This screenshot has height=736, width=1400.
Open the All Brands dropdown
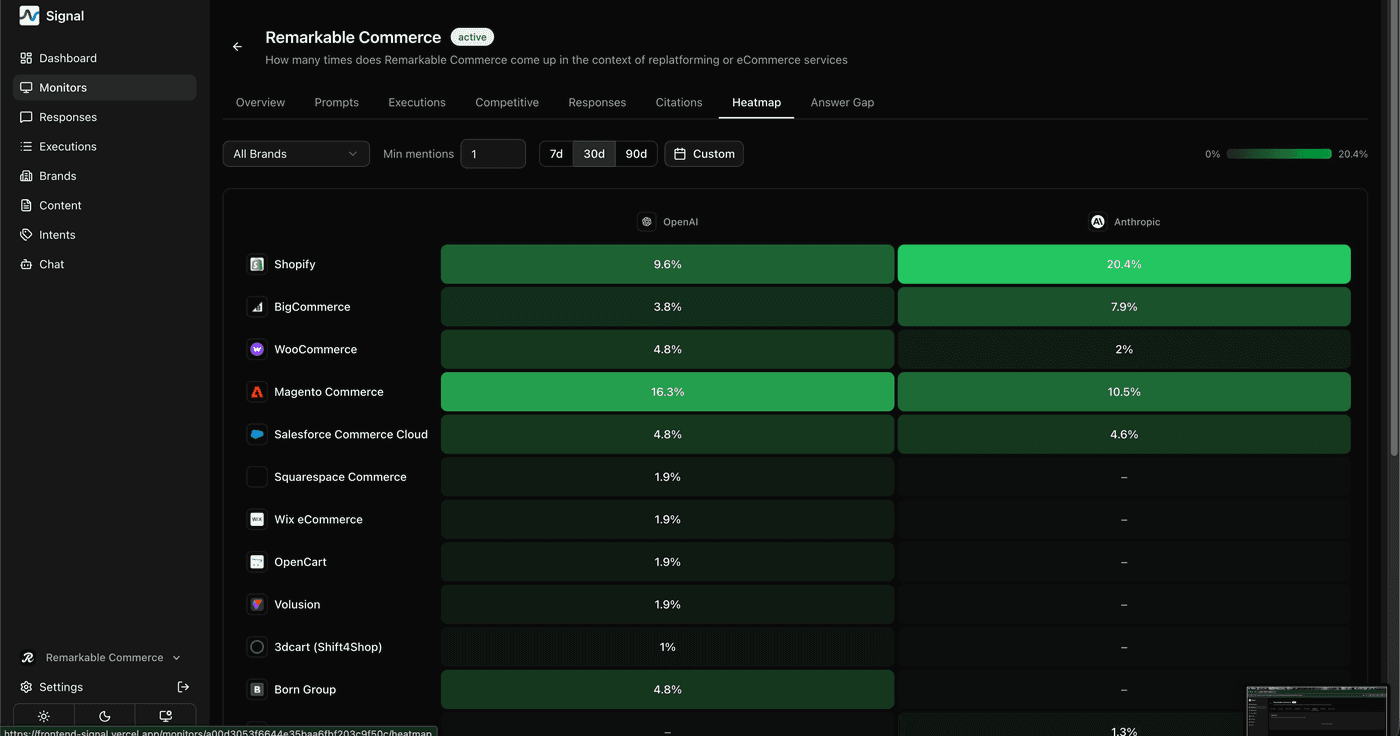tap(296, 154)
